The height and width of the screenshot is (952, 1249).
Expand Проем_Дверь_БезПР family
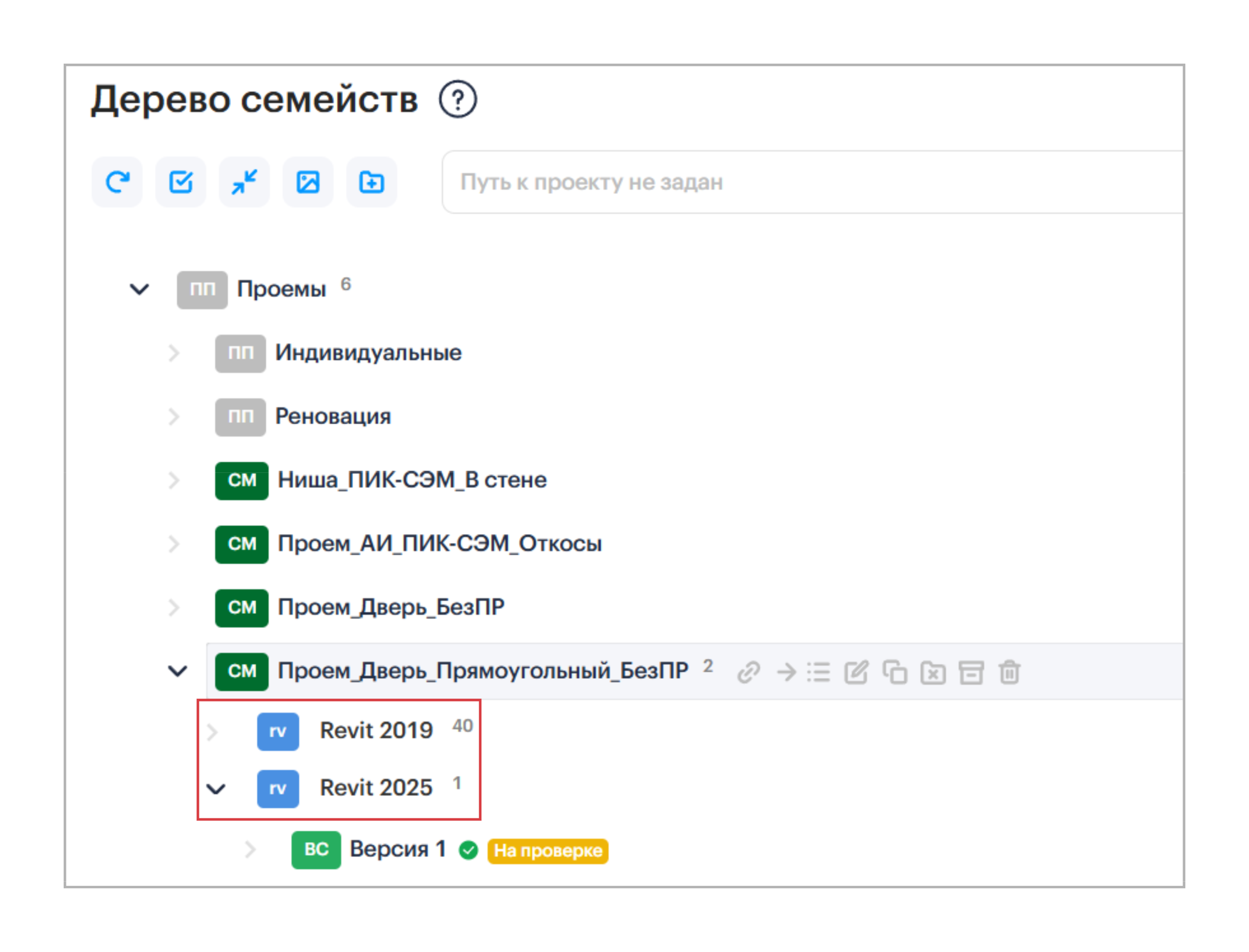(x=173, y=608)
